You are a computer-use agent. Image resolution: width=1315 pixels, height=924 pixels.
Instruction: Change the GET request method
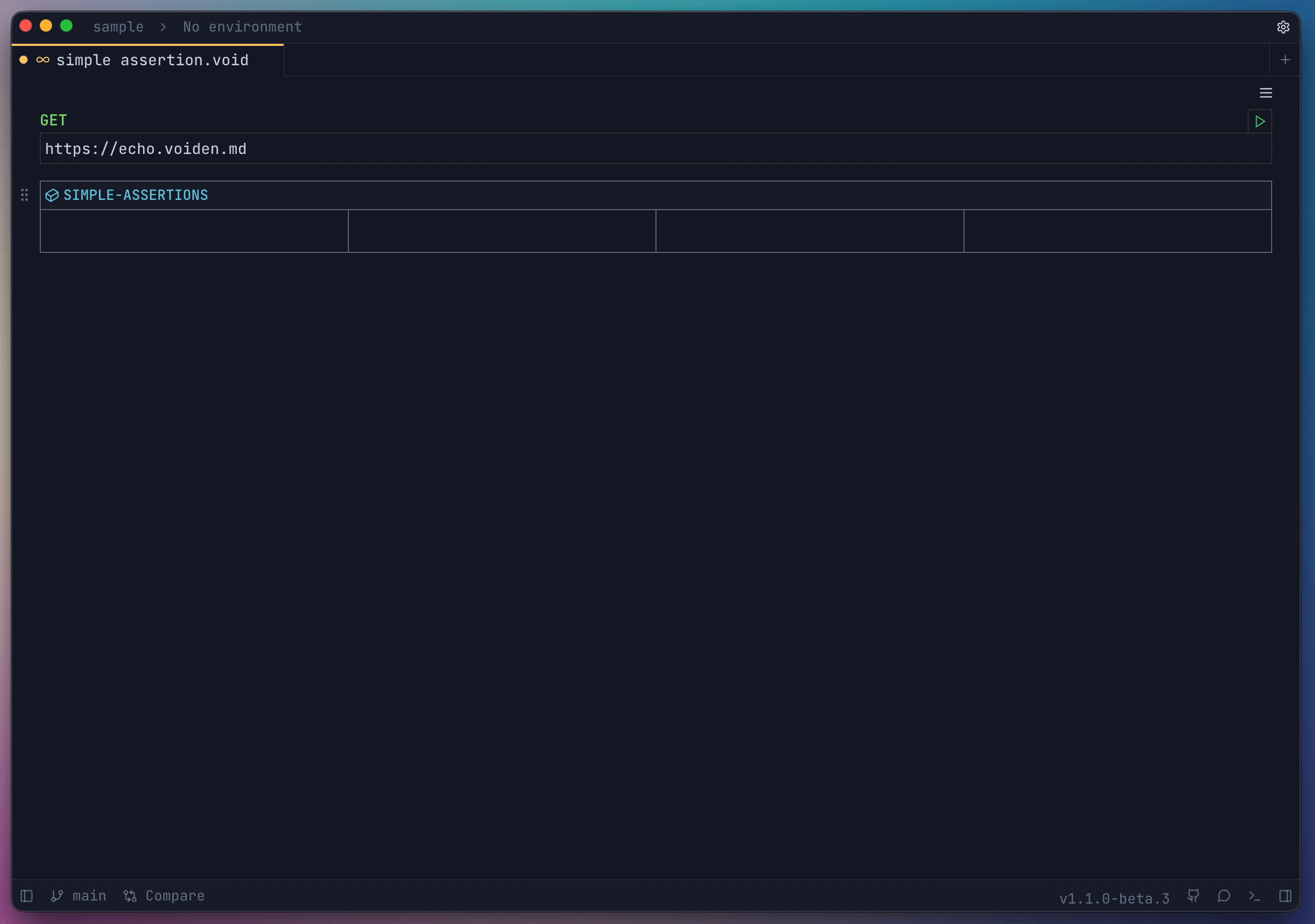tap(53, 120)
